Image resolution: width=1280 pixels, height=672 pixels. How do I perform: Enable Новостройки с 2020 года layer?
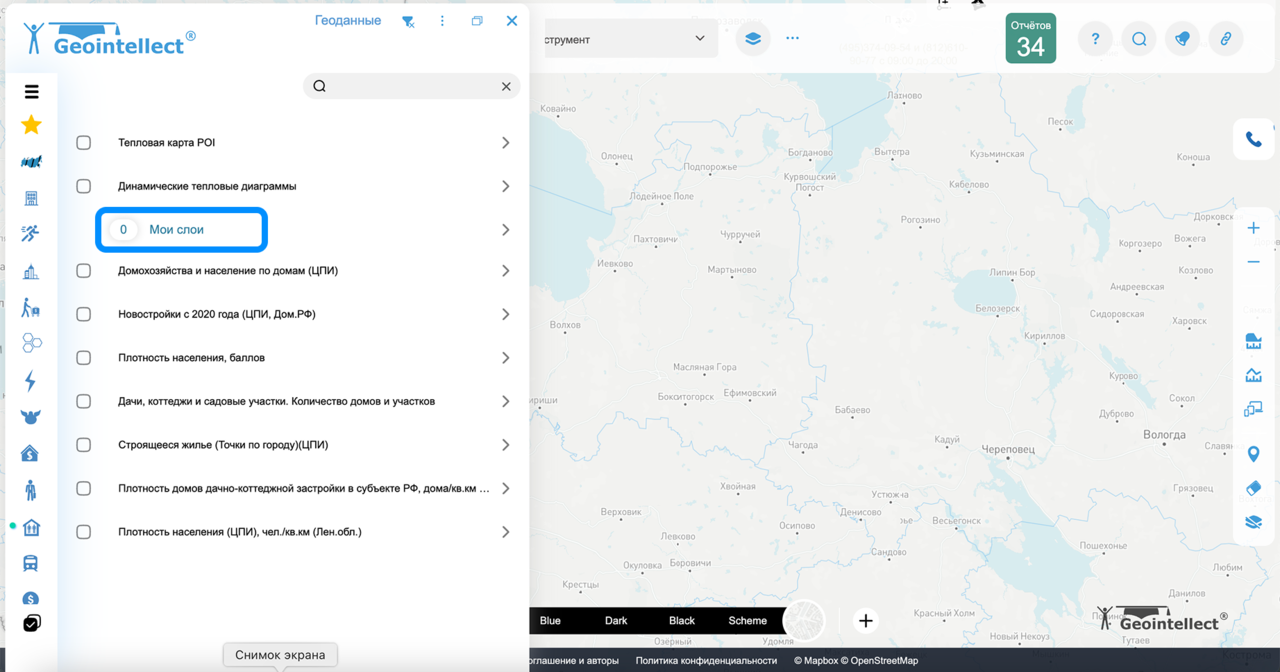pos(83,313)
